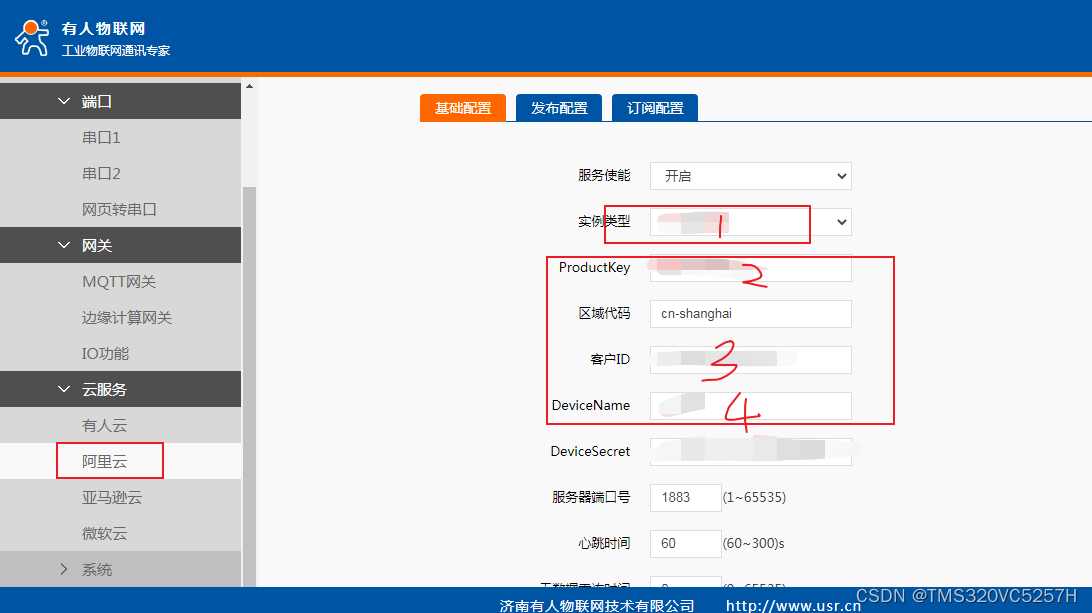Click the 心跳时间 field showing 60

[685, 544]
